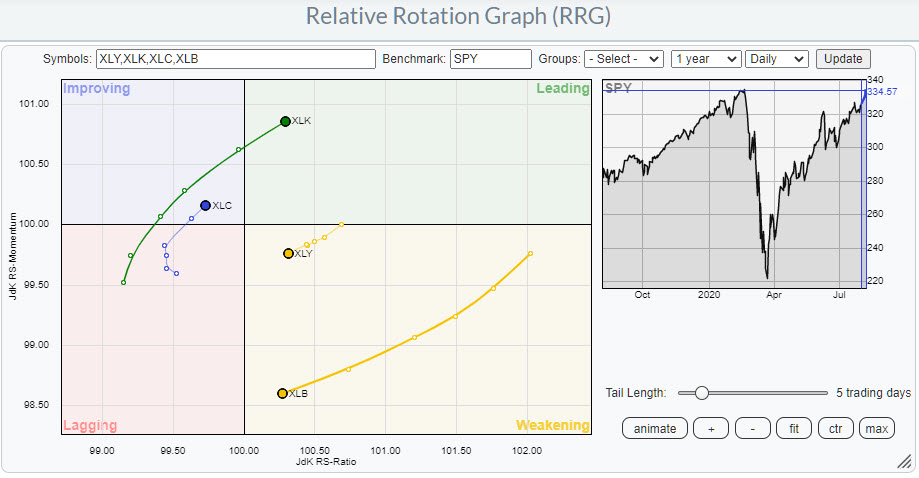Click the XLY yellow data point

[x=288, y=254]
